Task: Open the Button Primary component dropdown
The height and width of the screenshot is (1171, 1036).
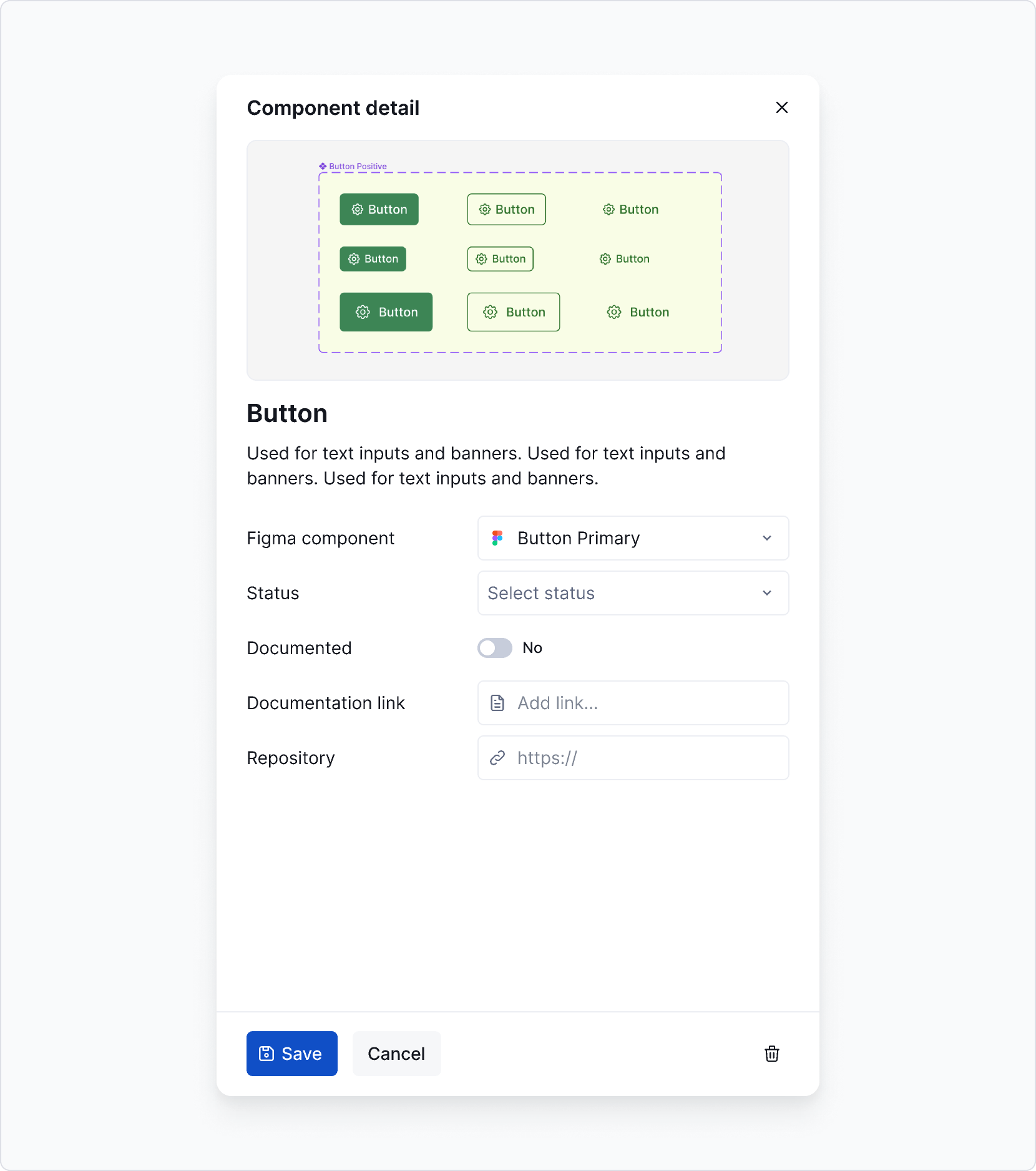Action: [632, 538]
